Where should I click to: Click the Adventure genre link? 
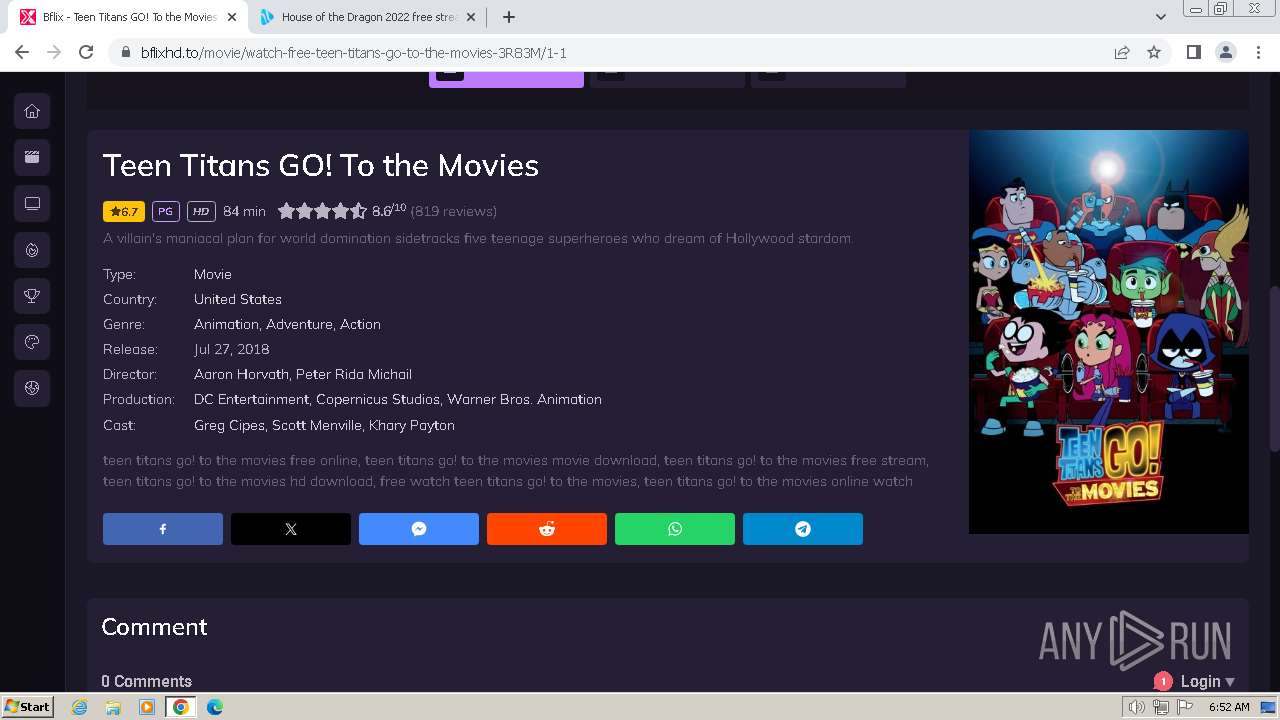(x=299, y=324)
